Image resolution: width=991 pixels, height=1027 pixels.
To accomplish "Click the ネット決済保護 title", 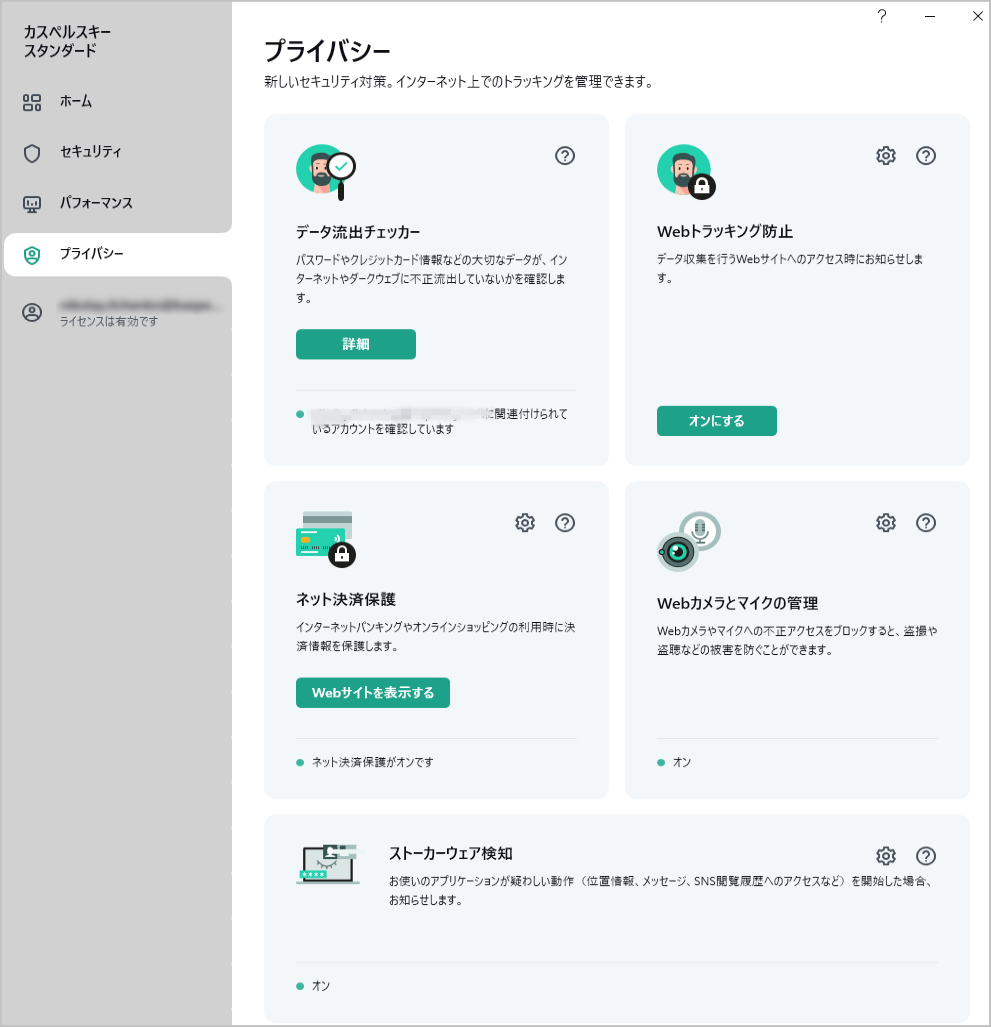I will (346, 599).
